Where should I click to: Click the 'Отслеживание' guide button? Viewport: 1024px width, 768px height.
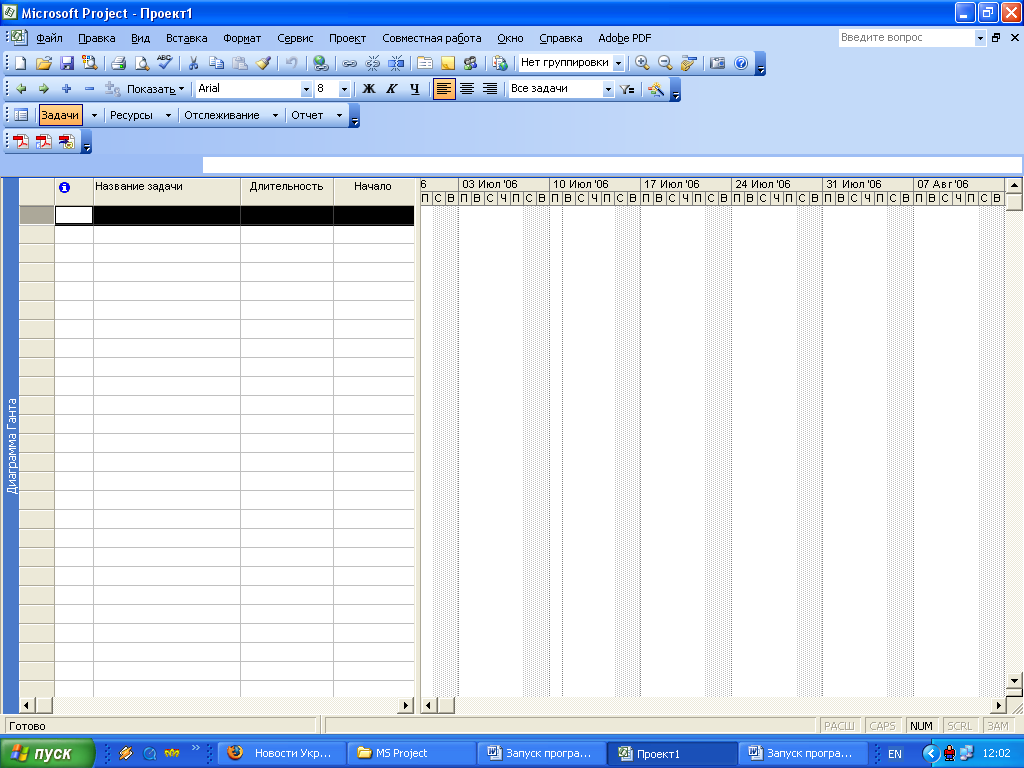[x=221, y=115]
